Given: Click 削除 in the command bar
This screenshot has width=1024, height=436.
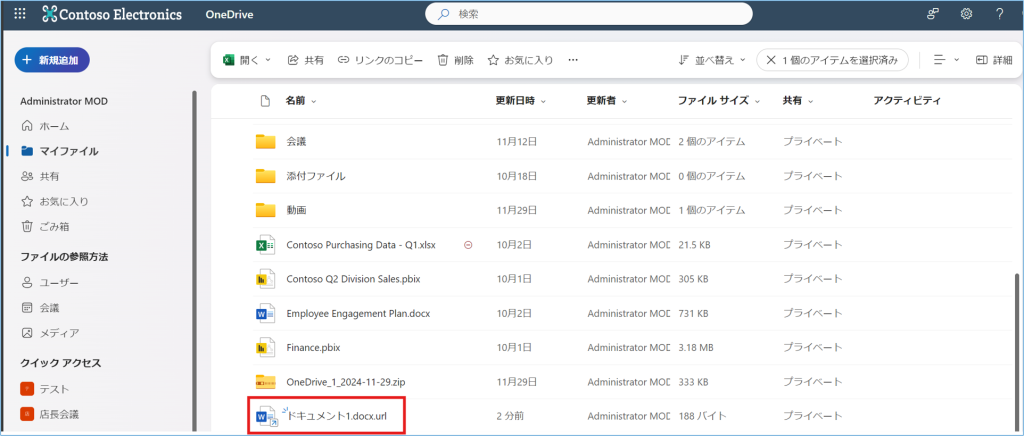Looking at the screenshot, I should [x=455, y=60].
